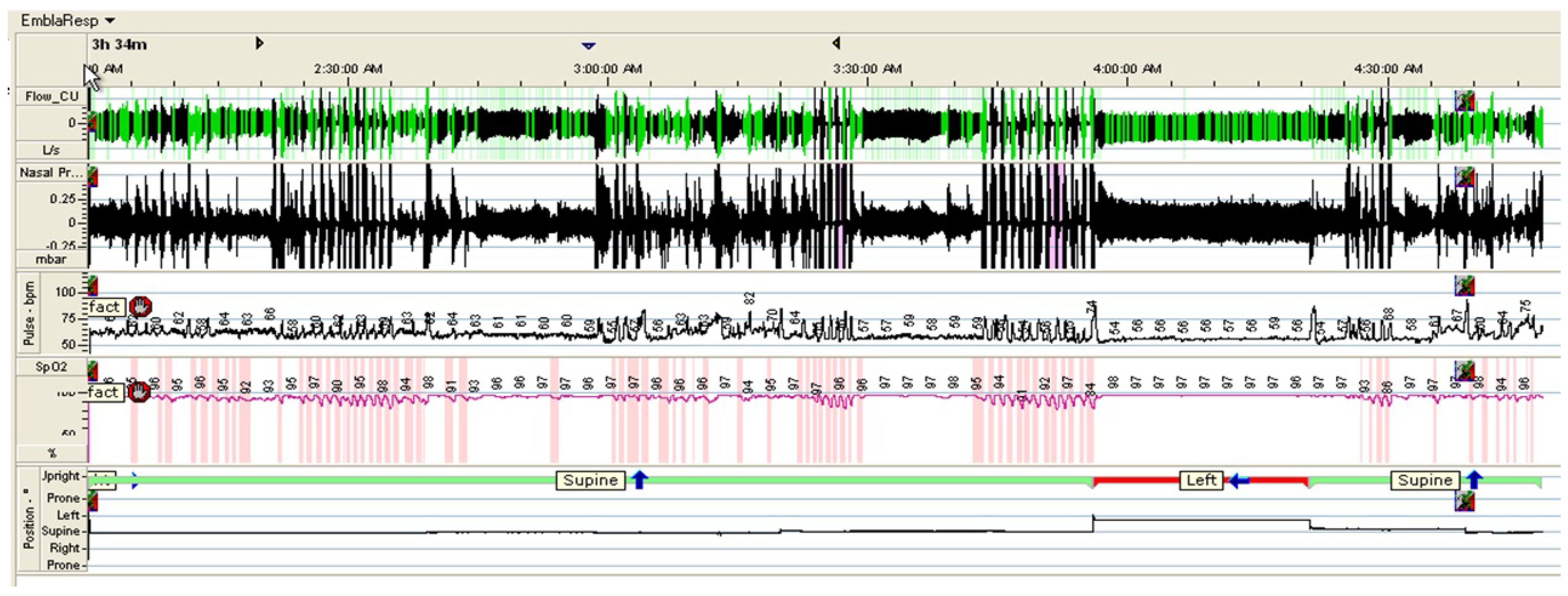Click the artifact stop-hand icon in Pulse trace

[x=141, y=306]
